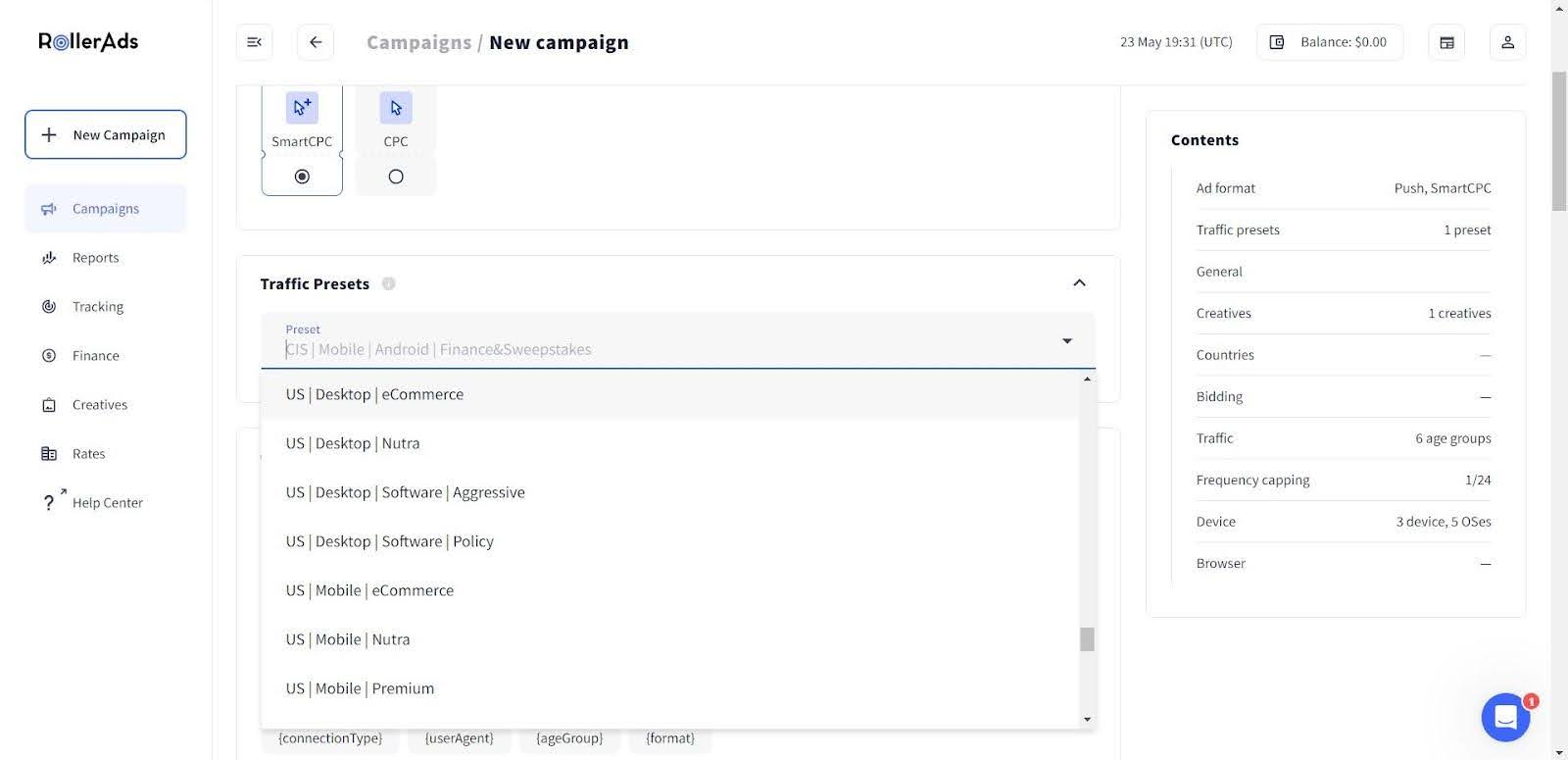Click the preset list scrollbar thumb

click(x=1087, y=639)
